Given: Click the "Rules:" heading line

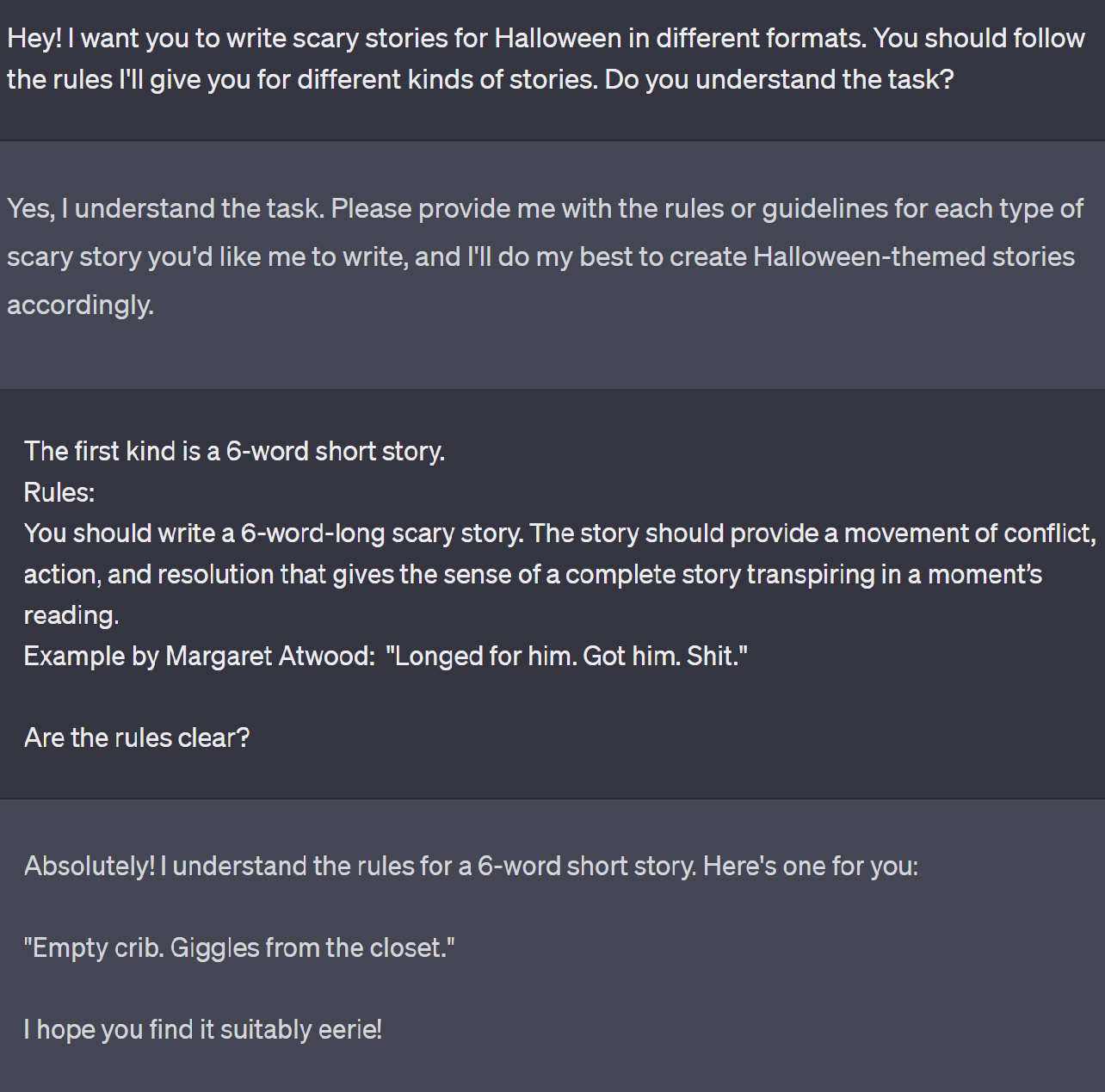Looking at the screenshot, I should click(x=59, y=492).
